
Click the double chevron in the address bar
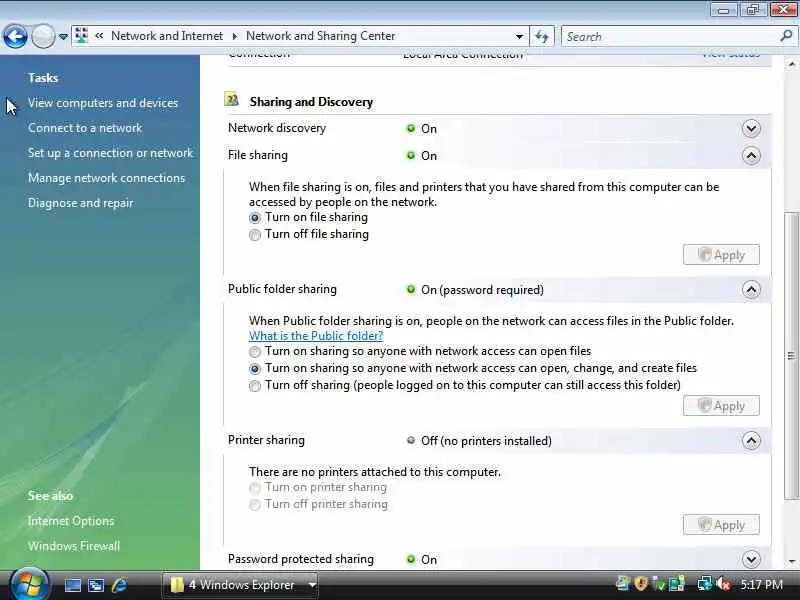click(x=99, y=36)
